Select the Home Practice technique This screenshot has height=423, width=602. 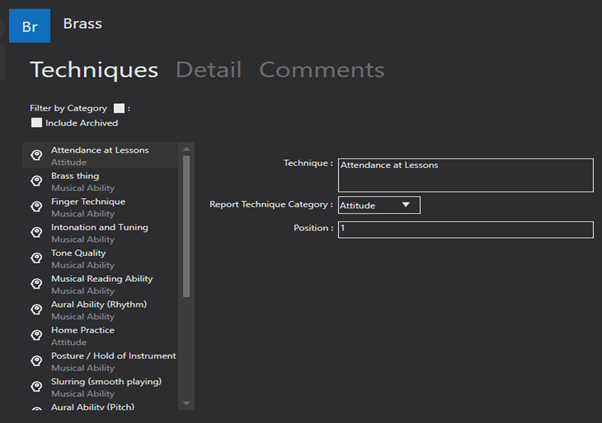coord(100,335)
